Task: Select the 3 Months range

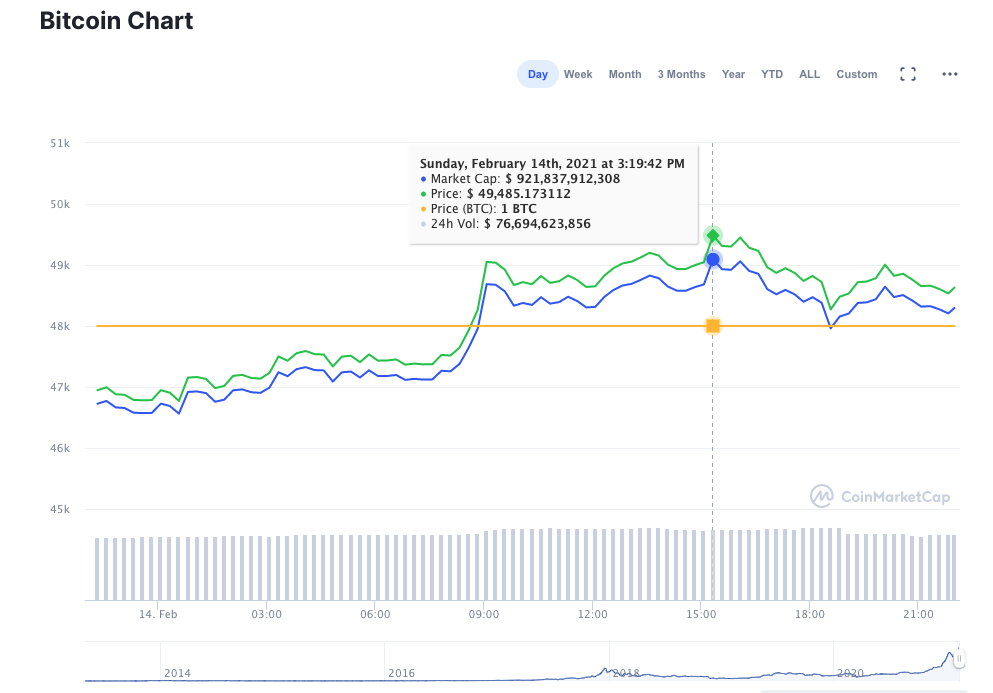Action: [681, 74]
